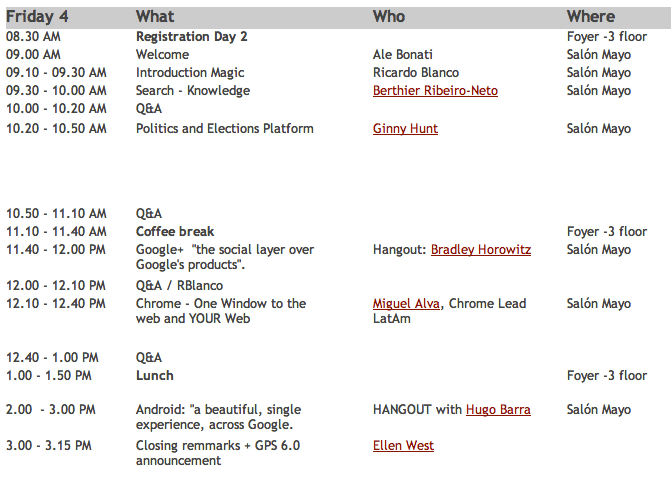
Task: Click the "Where" column header
Action: pyautogui.click(x=591, y=16)
